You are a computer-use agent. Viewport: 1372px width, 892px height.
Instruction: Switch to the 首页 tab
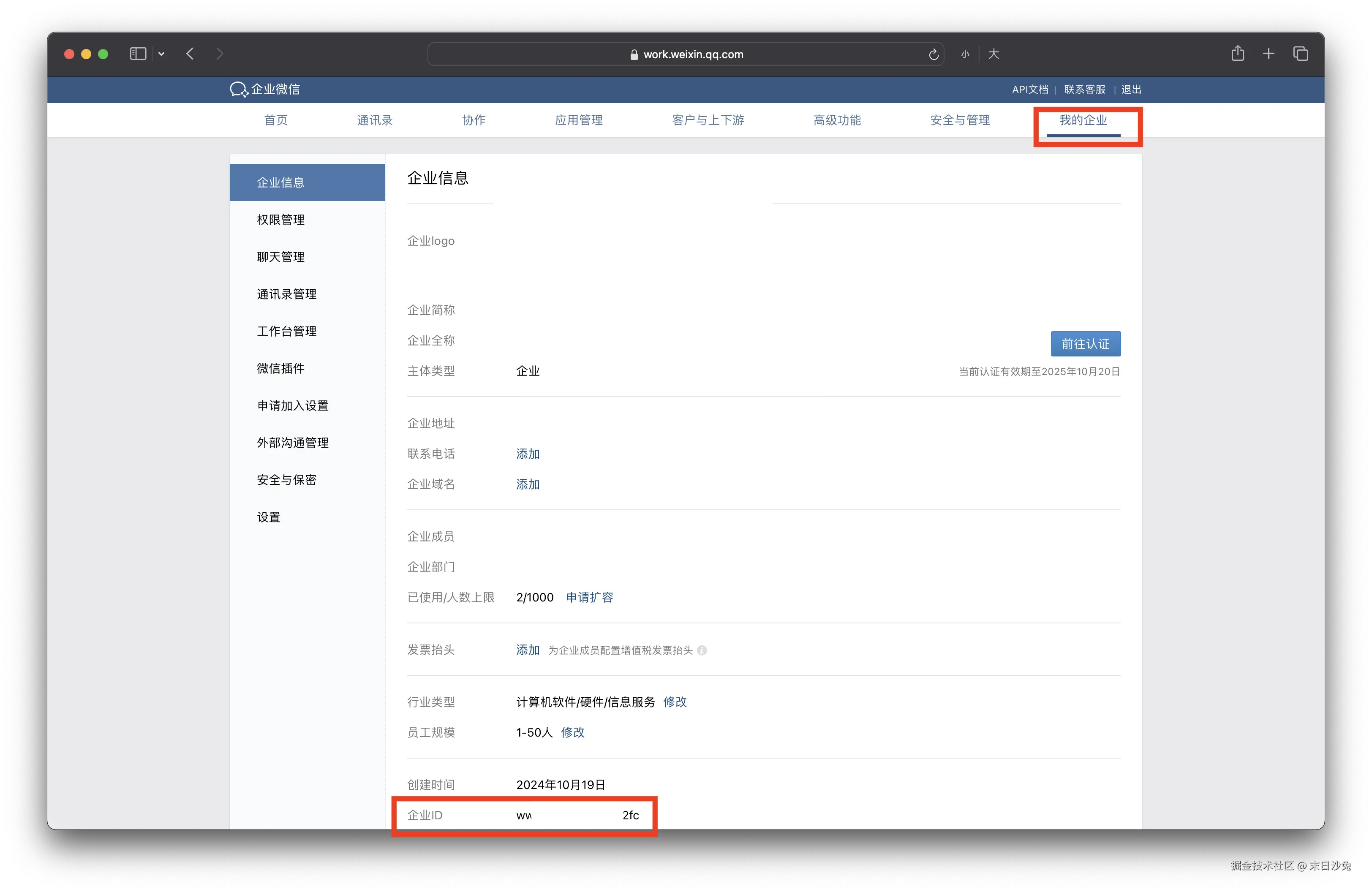[275, 120]
